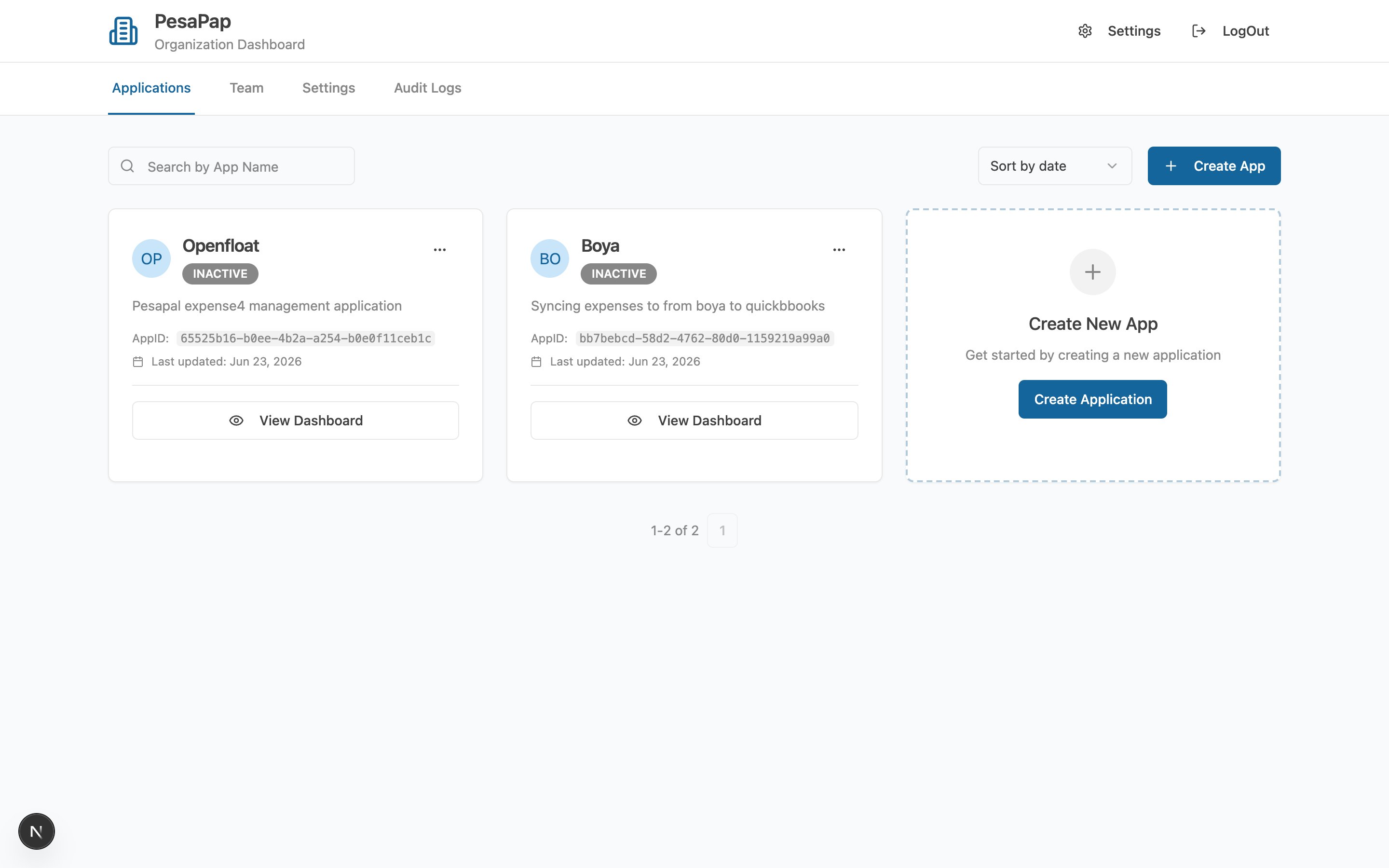Image resolution: width=1389 pixels, height=868 pixels.
Task: Click the Boya AppID code value
Action: click(704, 338)
